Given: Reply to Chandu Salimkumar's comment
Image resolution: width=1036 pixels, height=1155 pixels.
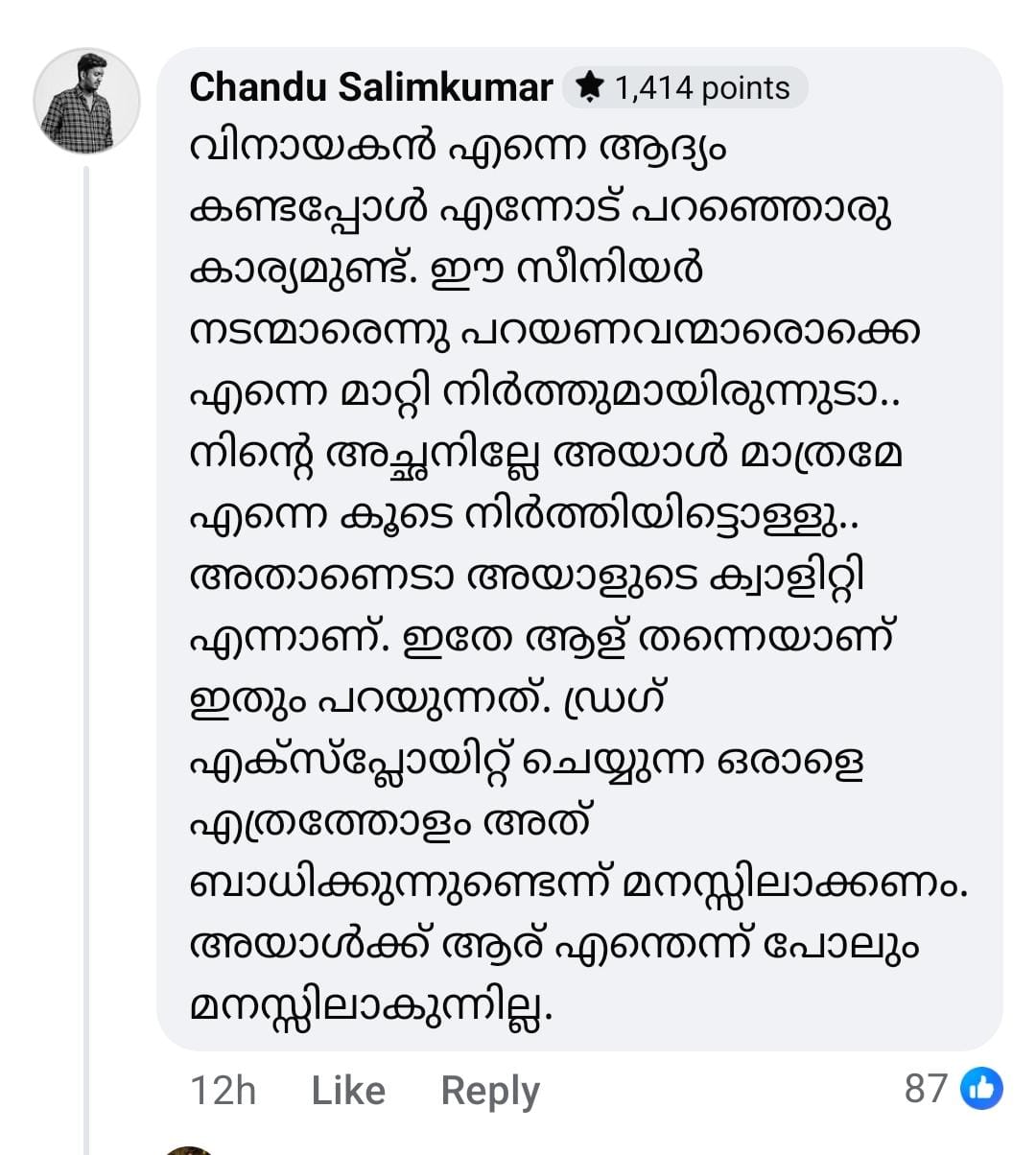Looking at the screenshot, I should click(x=489, y=1091).
